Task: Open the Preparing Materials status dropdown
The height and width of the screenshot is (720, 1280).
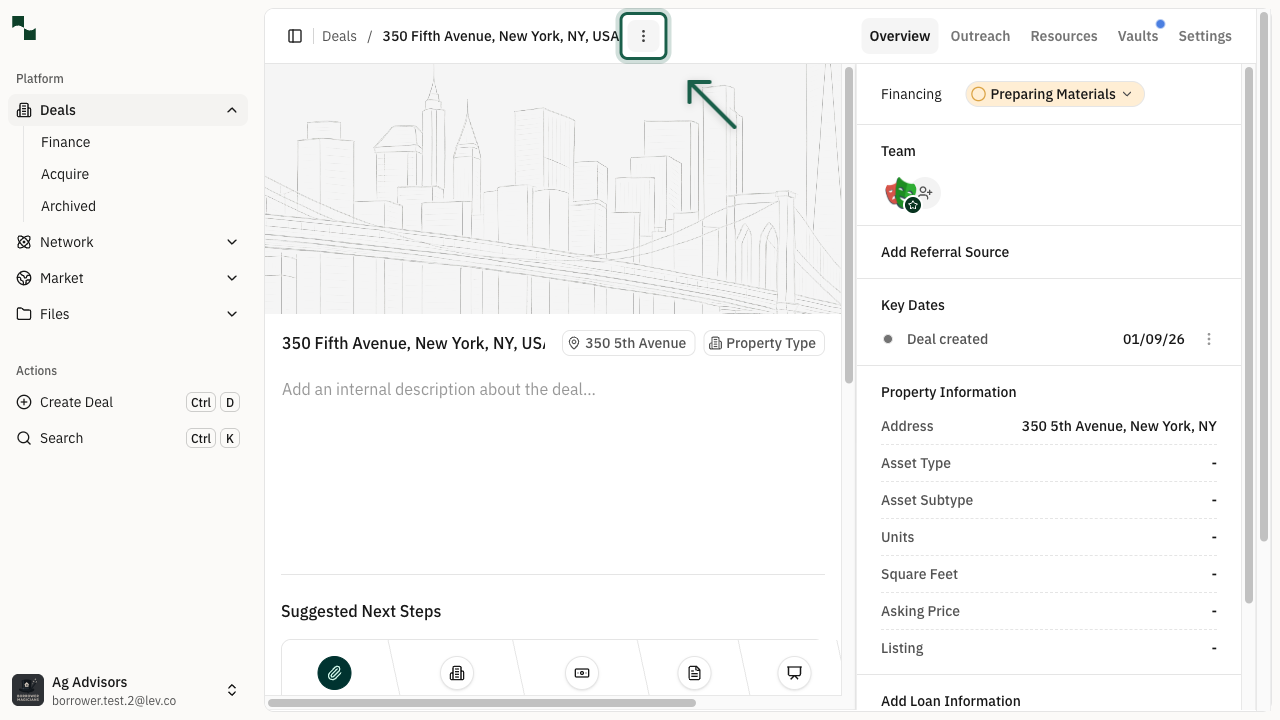Action: click(1054, 94)
